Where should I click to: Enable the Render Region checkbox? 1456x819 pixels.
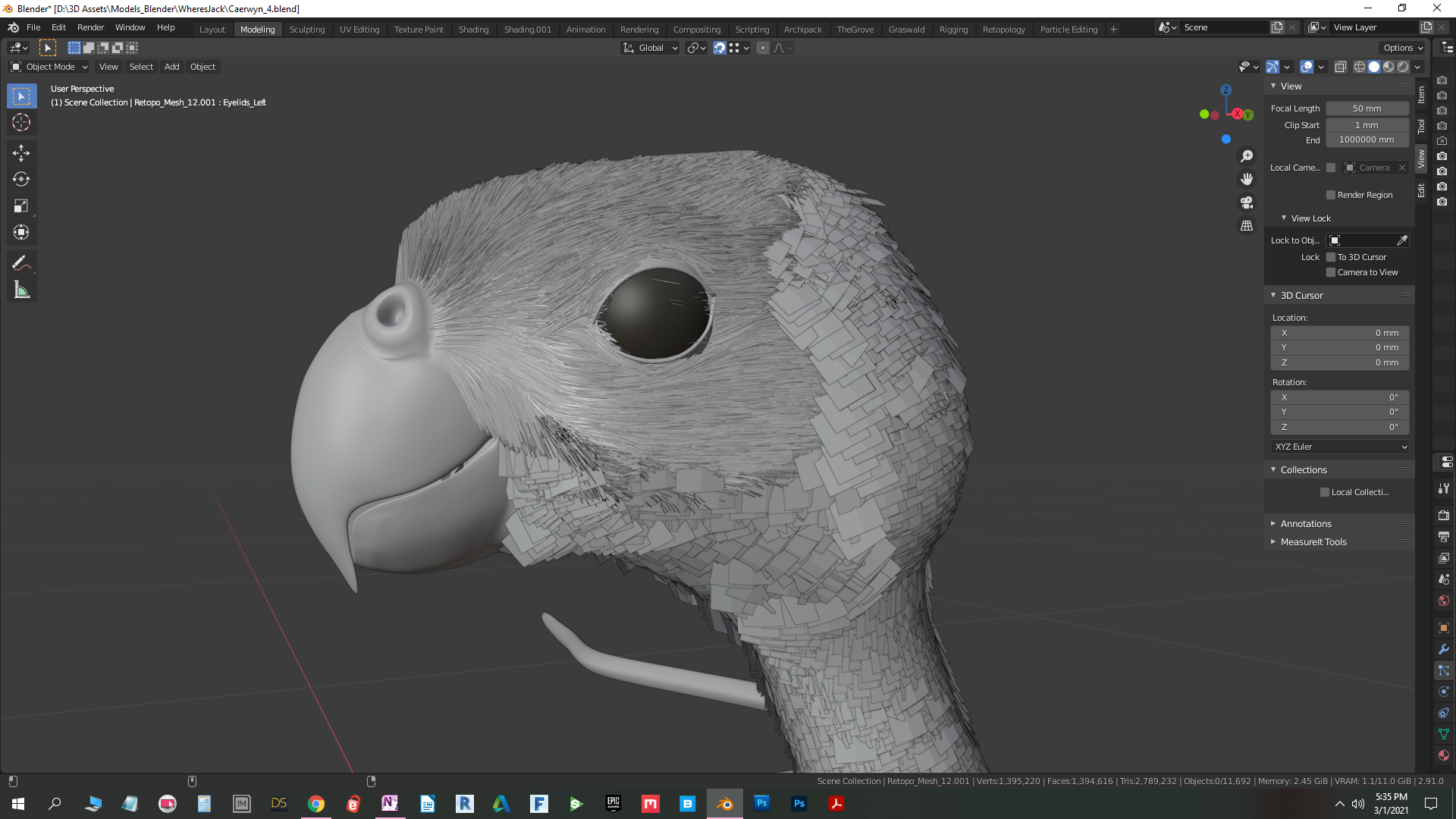click(1331, 195)
